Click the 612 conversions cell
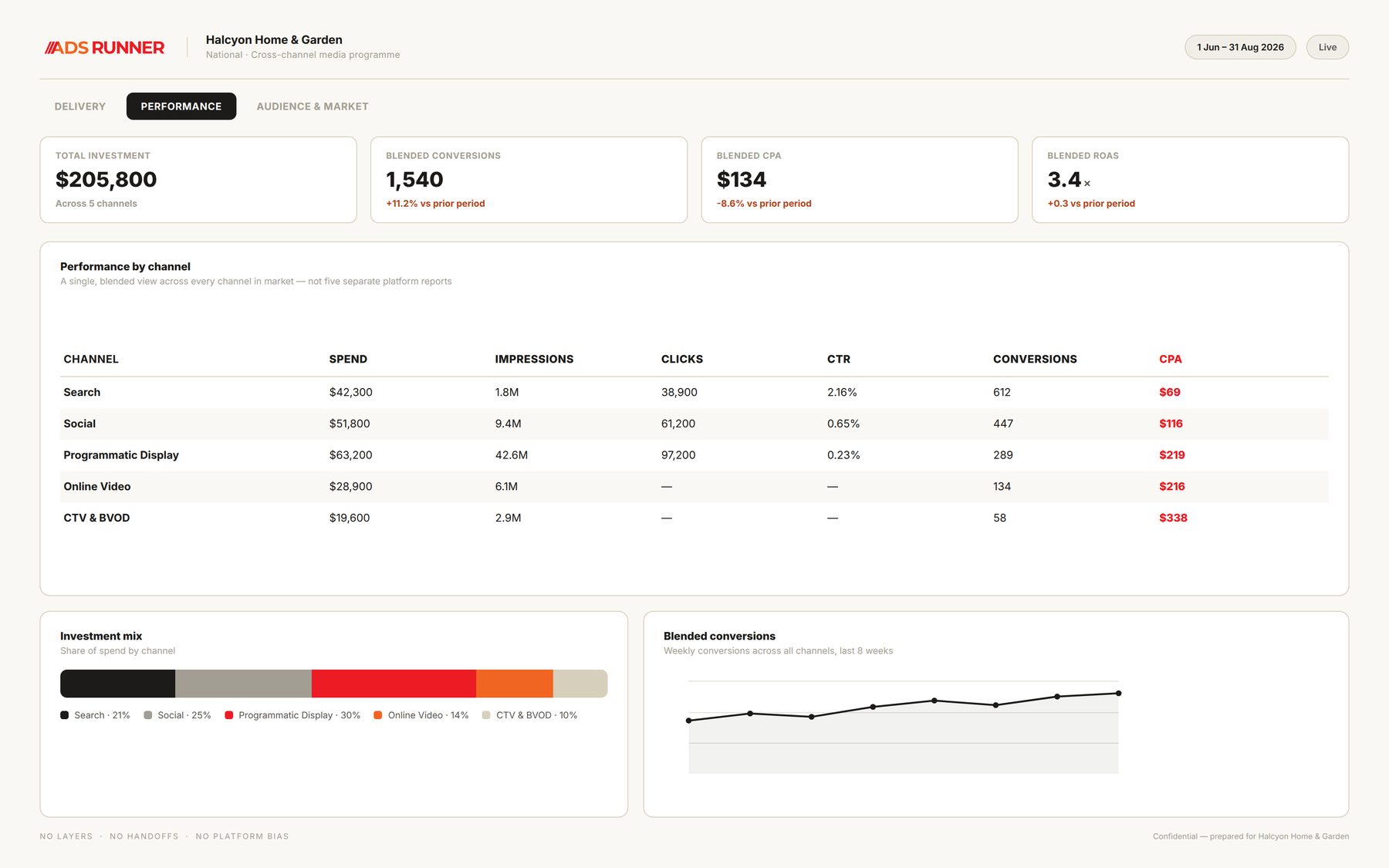This screenshot has height=868, width=1389. (1002, 392)
